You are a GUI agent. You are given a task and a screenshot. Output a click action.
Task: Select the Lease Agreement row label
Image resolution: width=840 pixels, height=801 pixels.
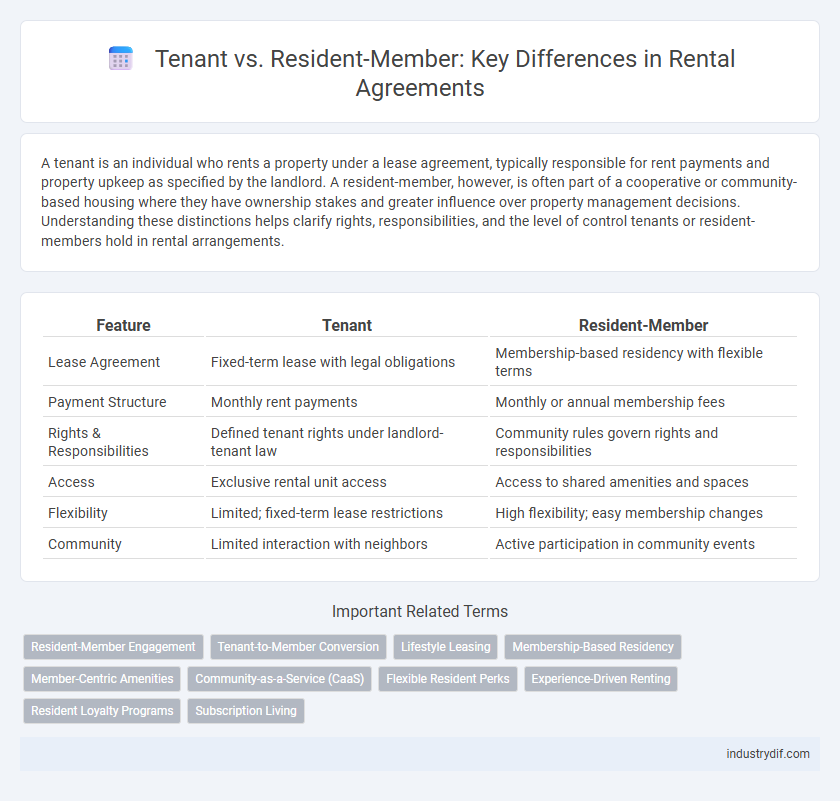tap(104, 362)
